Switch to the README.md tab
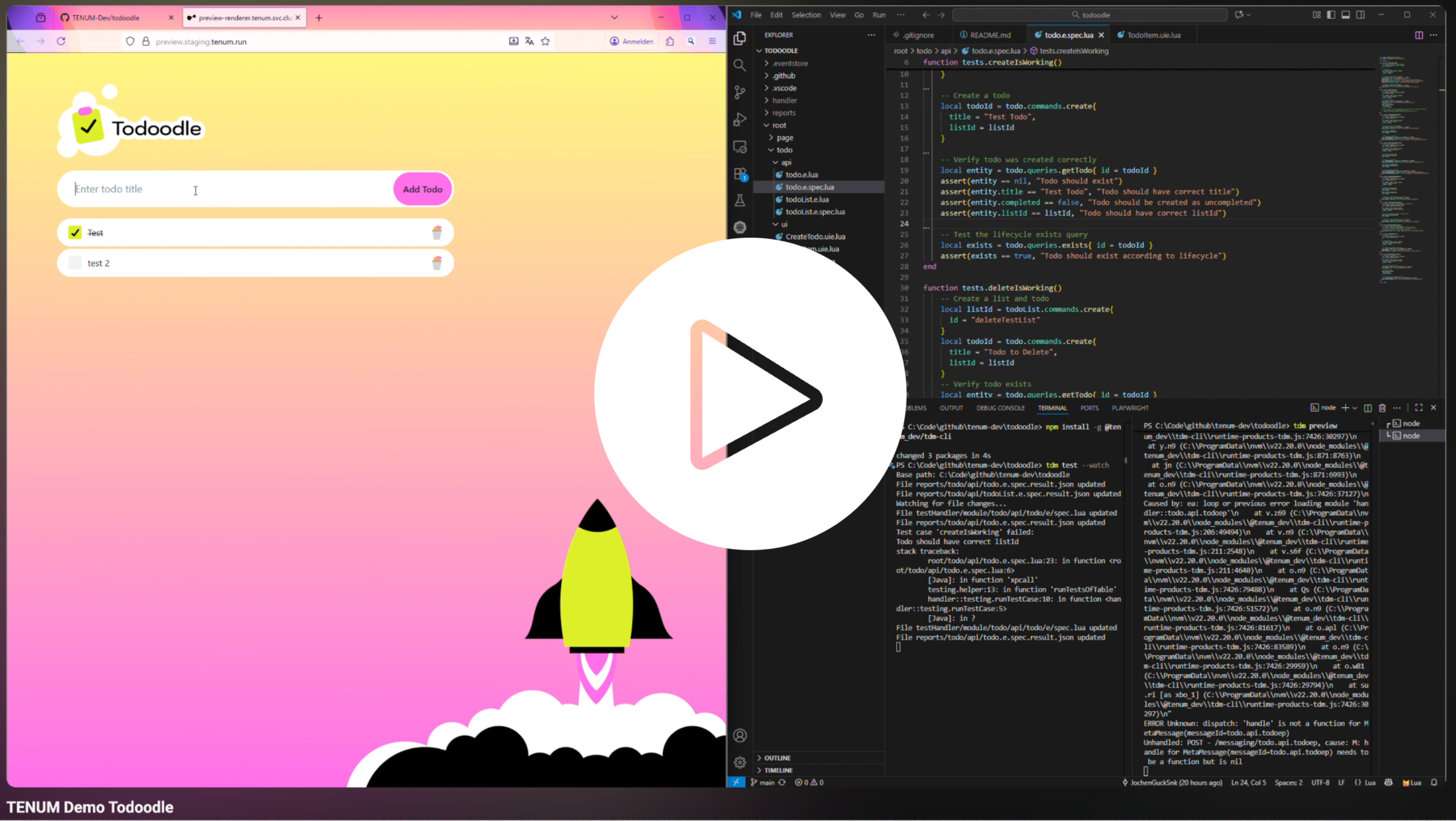Viewport: 1456px width, 821px height. pos(991,35)
